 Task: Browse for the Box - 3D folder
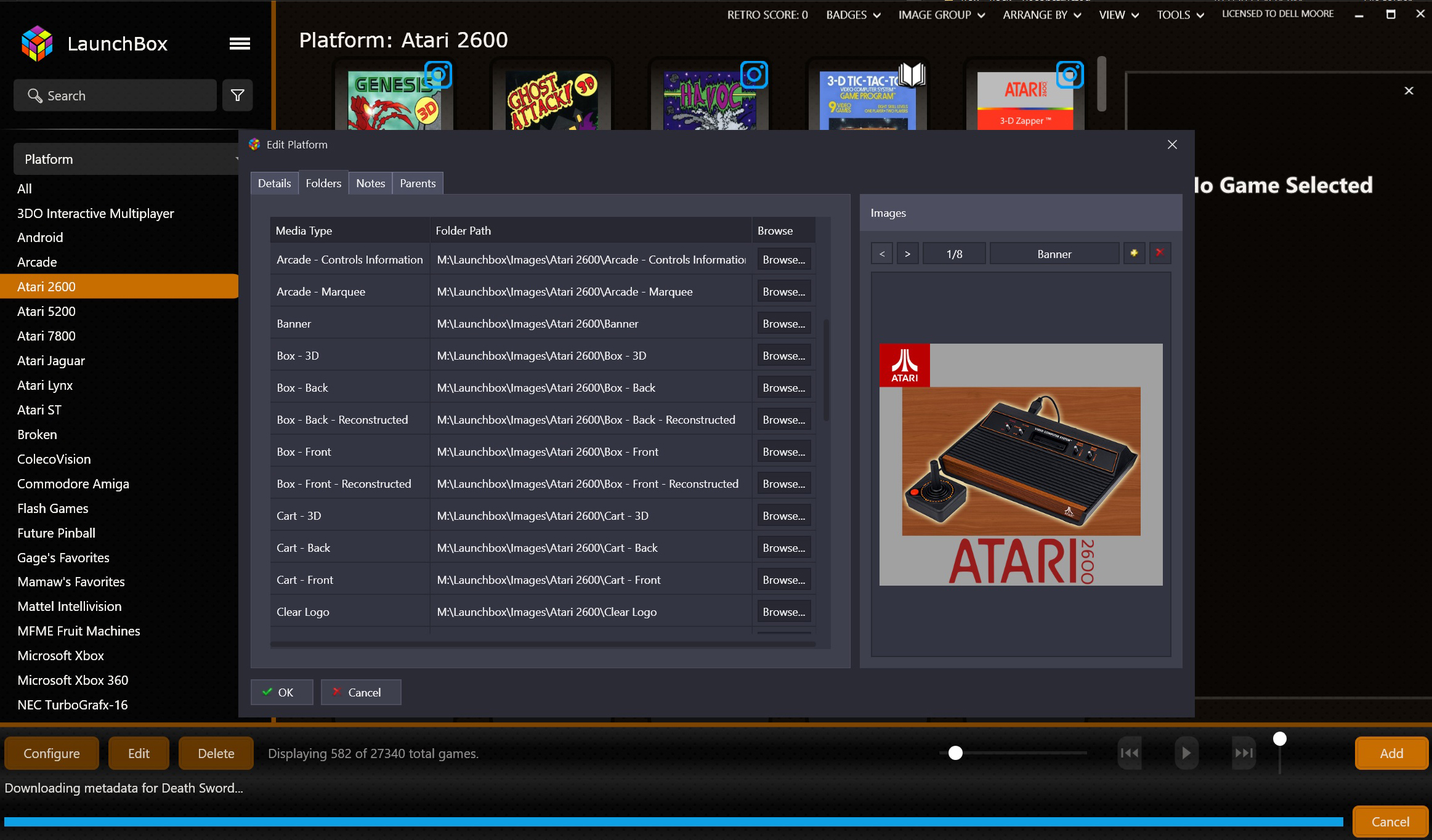point(784,355)
